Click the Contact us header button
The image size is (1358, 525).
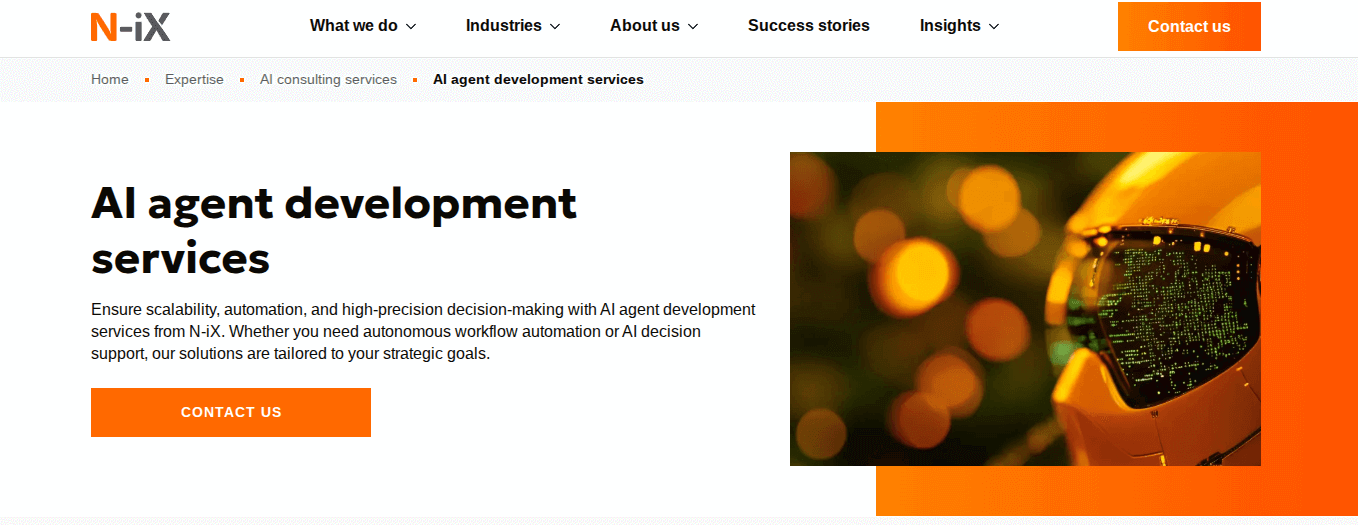click(1189, 26)
